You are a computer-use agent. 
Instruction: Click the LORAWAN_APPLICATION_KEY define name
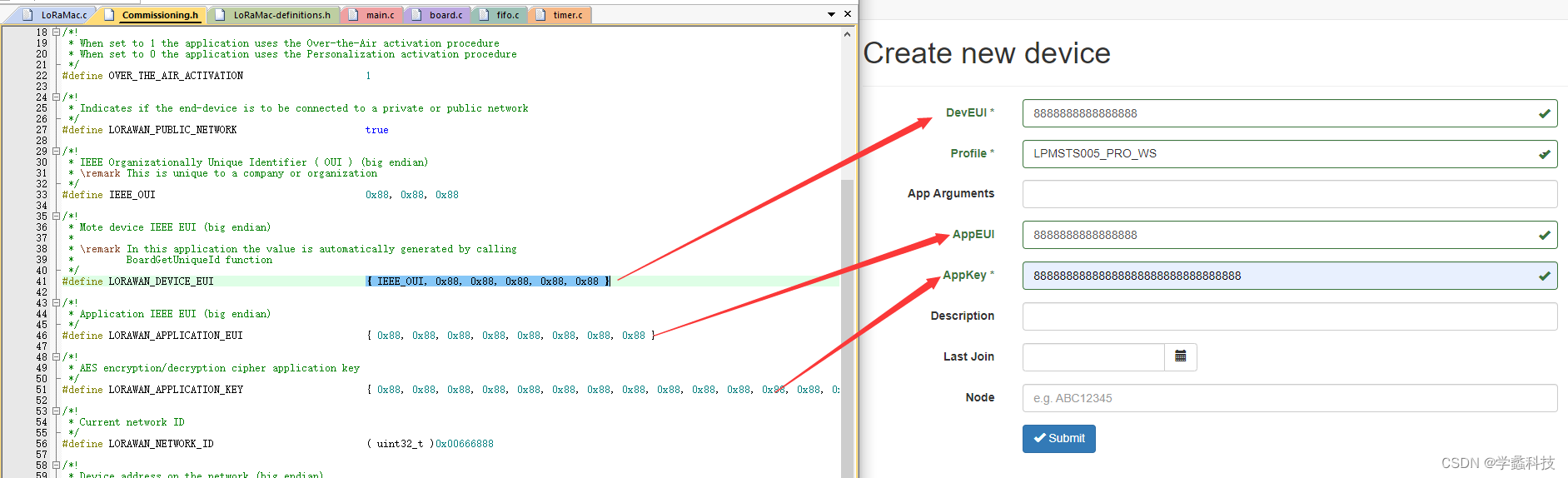point(176,390)
